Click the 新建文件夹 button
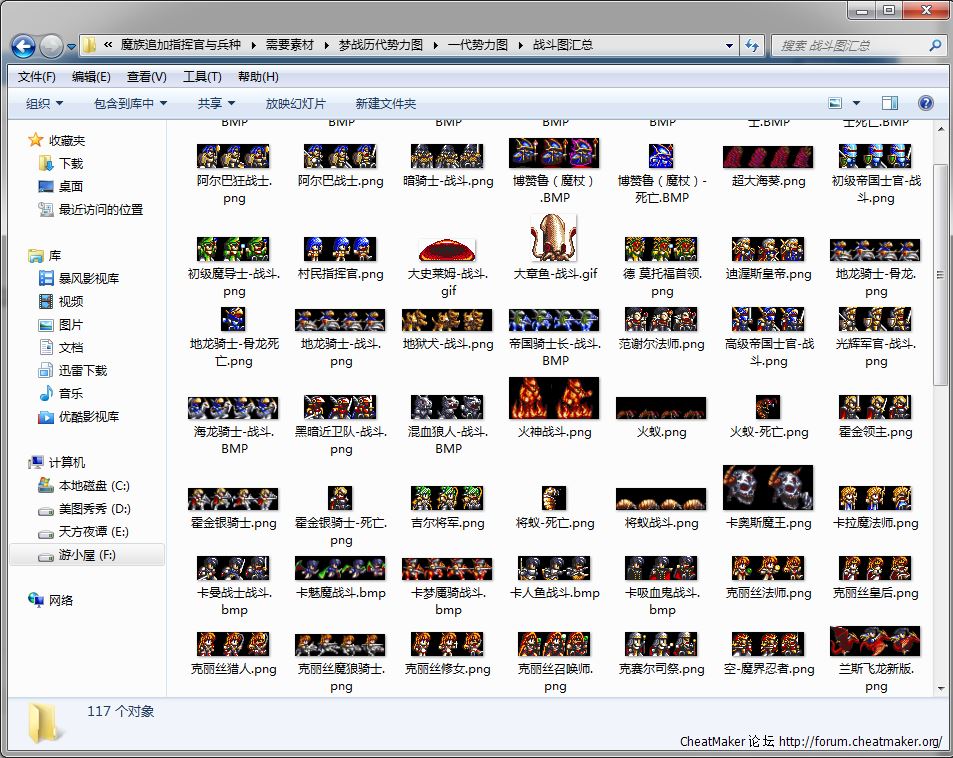 386,104
